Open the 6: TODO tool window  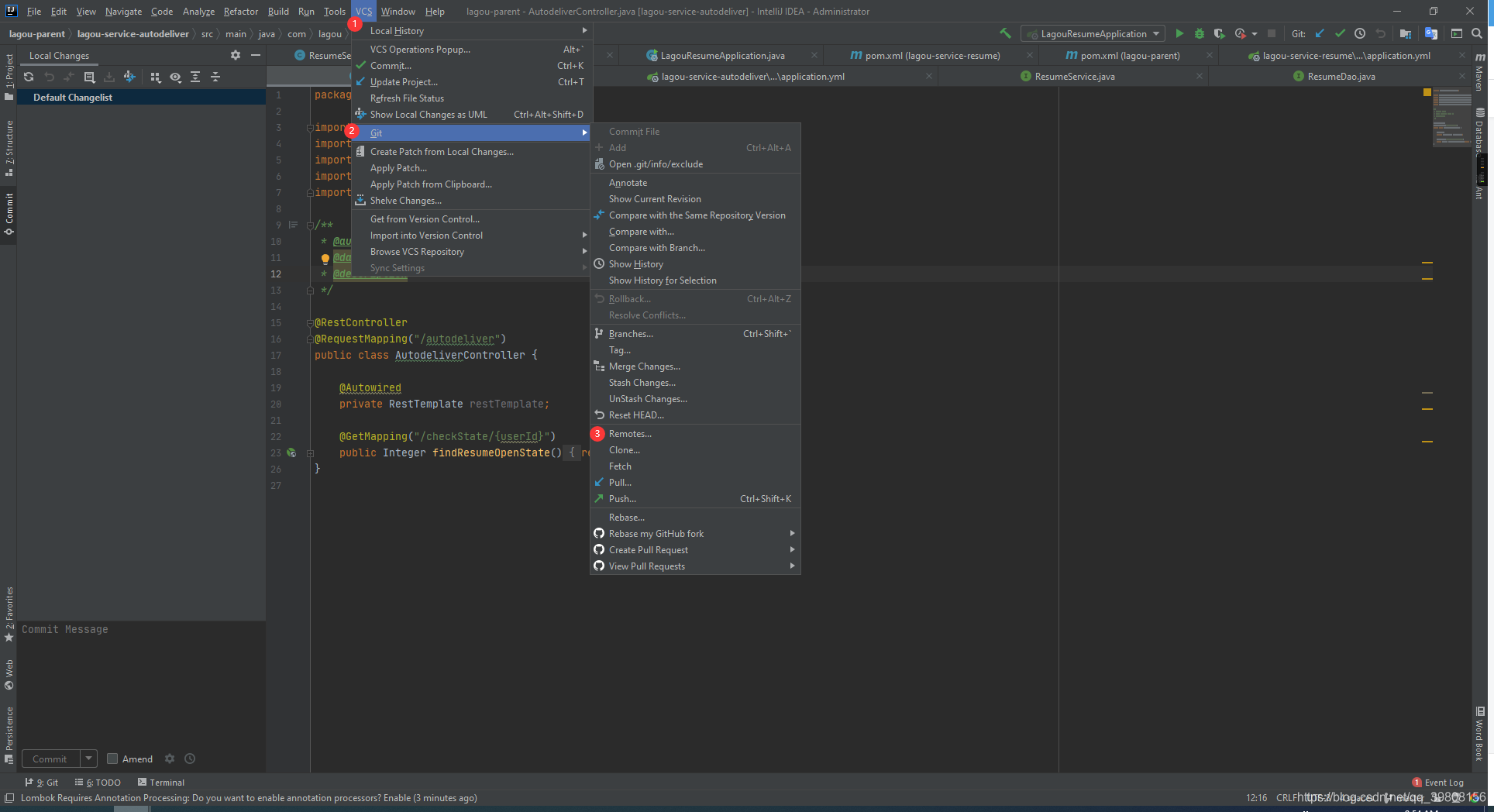coord(98,783)
